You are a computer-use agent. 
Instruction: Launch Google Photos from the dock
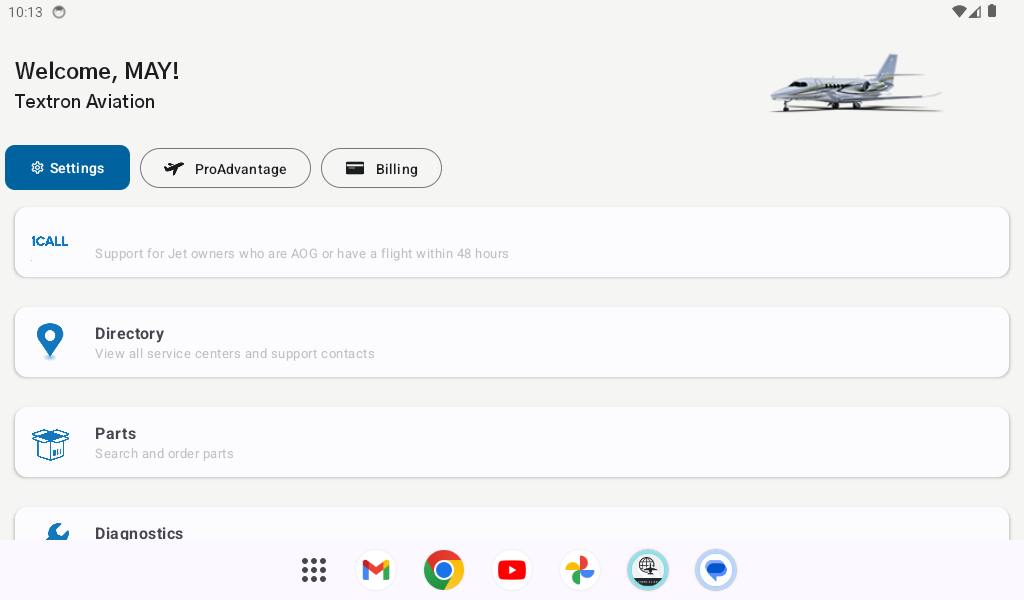(x=580, y=570)
